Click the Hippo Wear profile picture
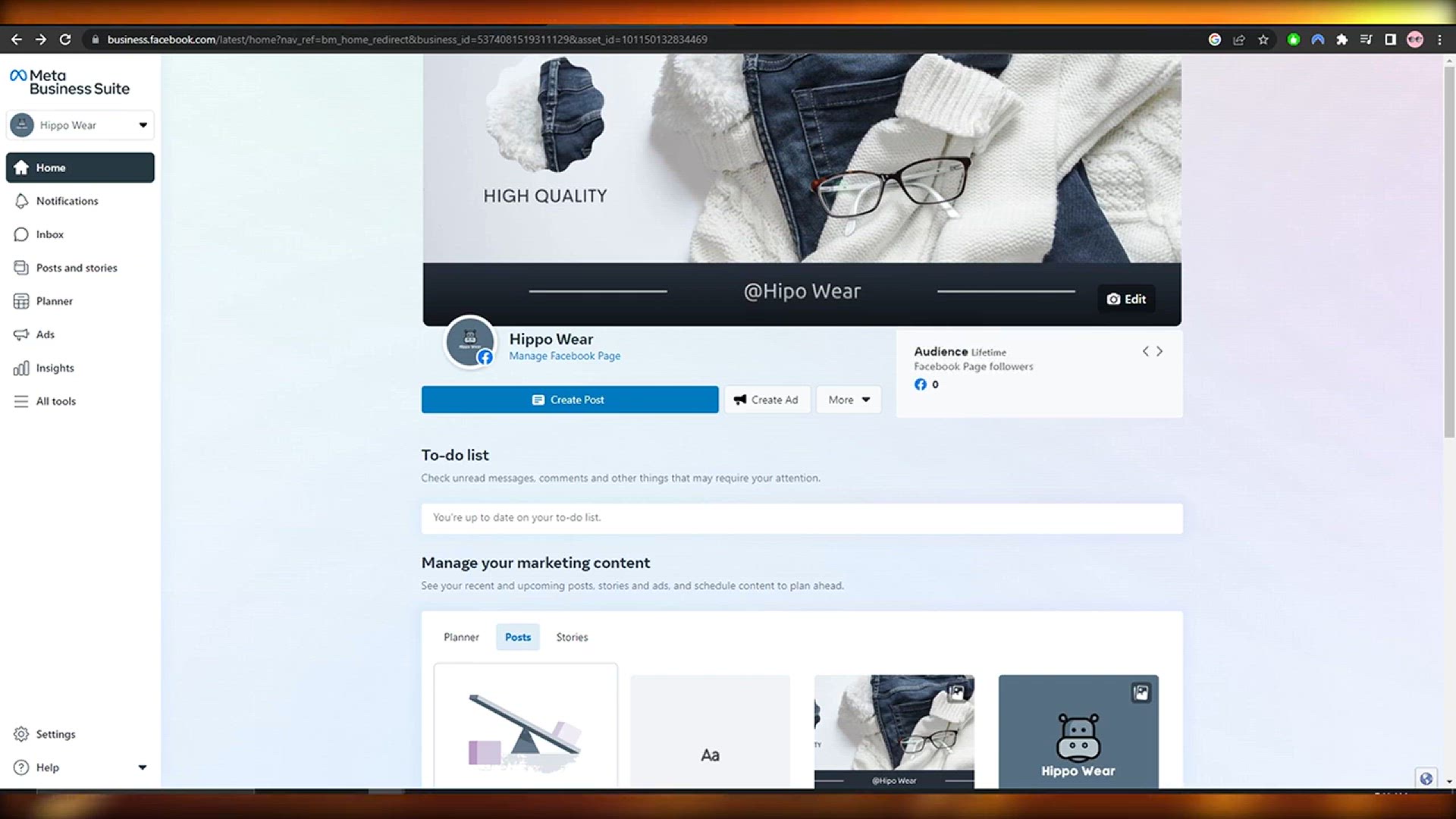Viewport: 1456px width, 819px height. pyautogui.click(x=470, y=341)
